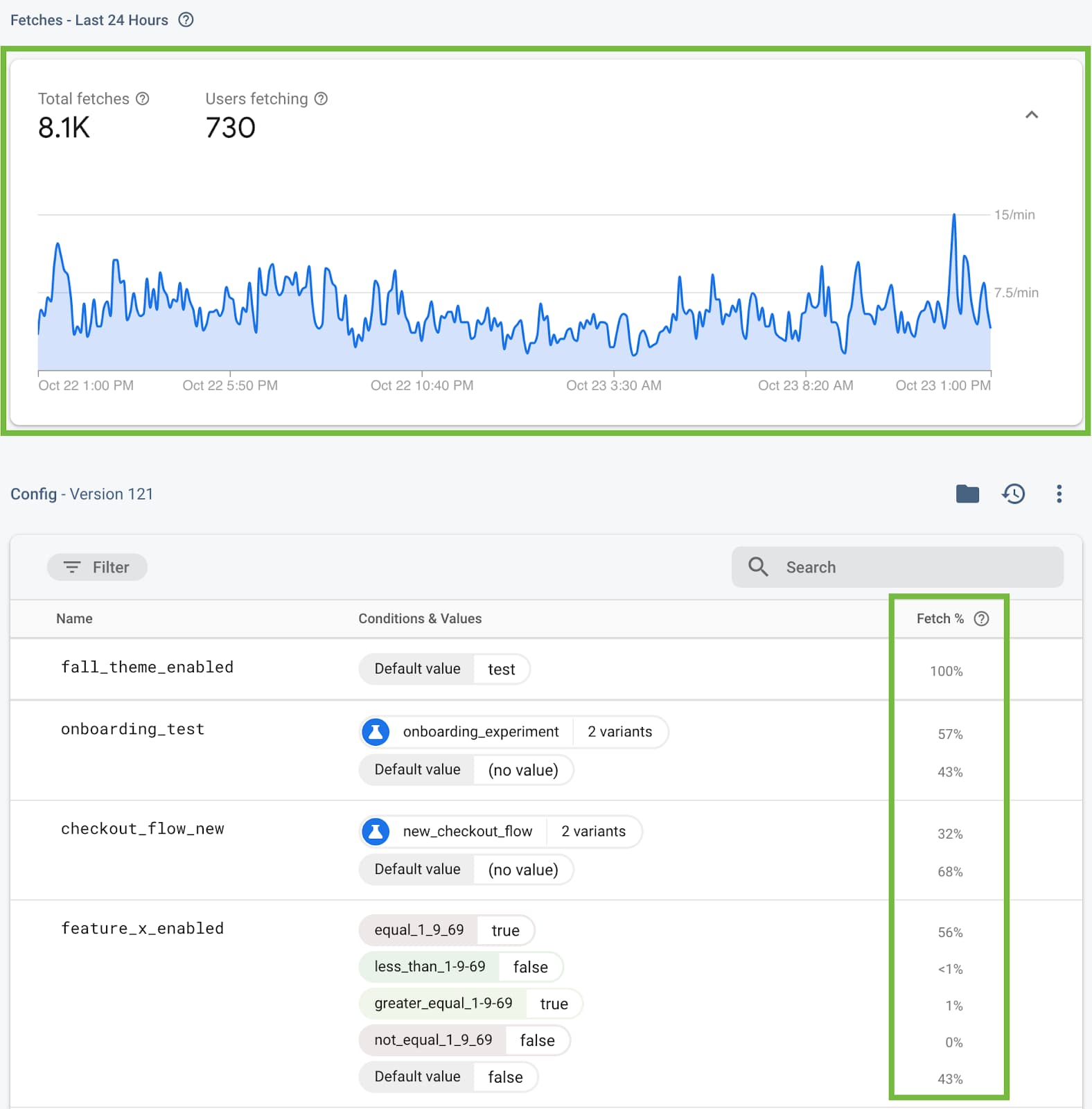Click the 0% fetch value
This screenshot has height=1109, width=1092.
point(953,1042)
